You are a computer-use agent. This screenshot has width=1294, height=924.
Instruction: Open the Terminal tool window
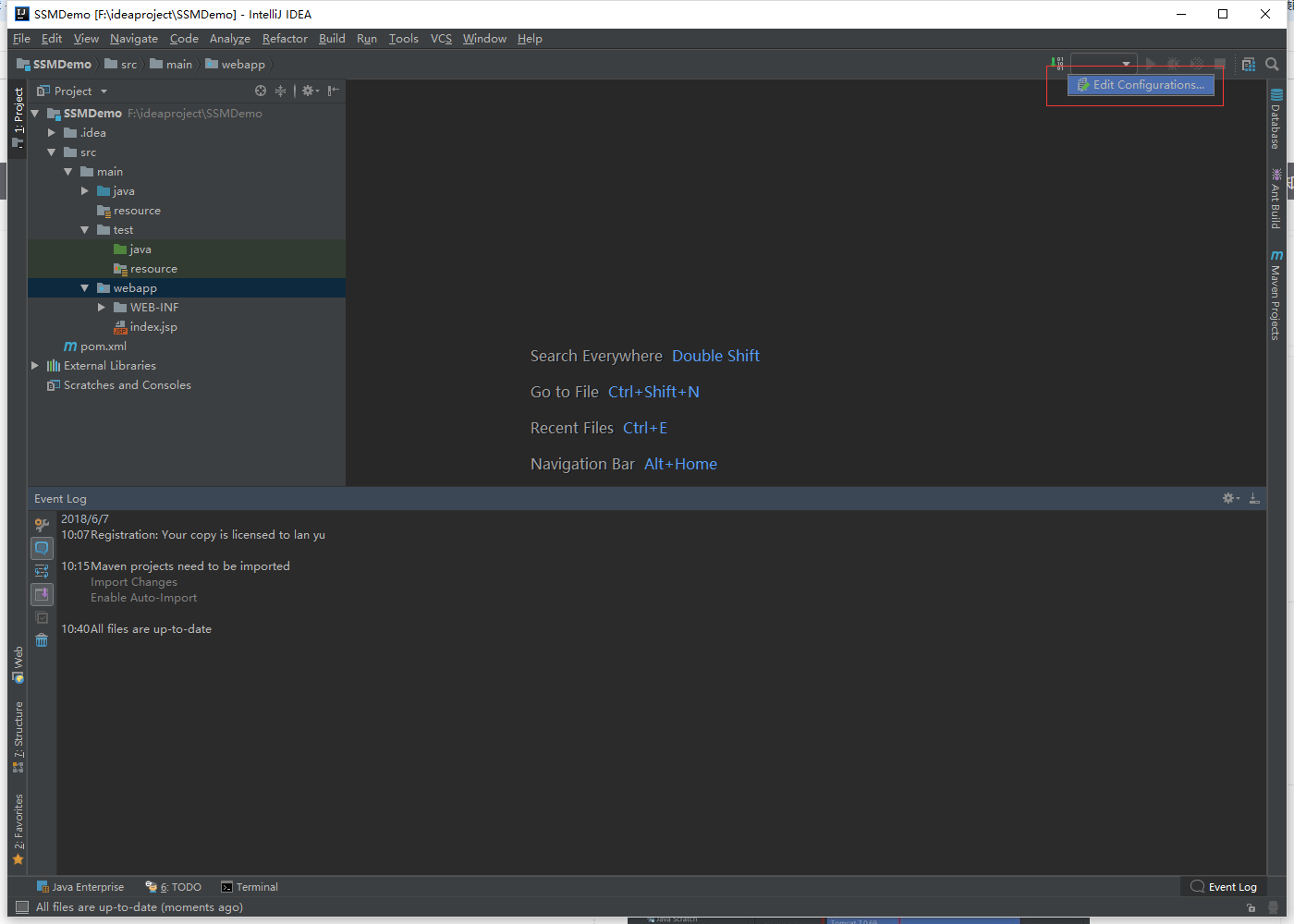pyautogui.click(x=250, y=887)
